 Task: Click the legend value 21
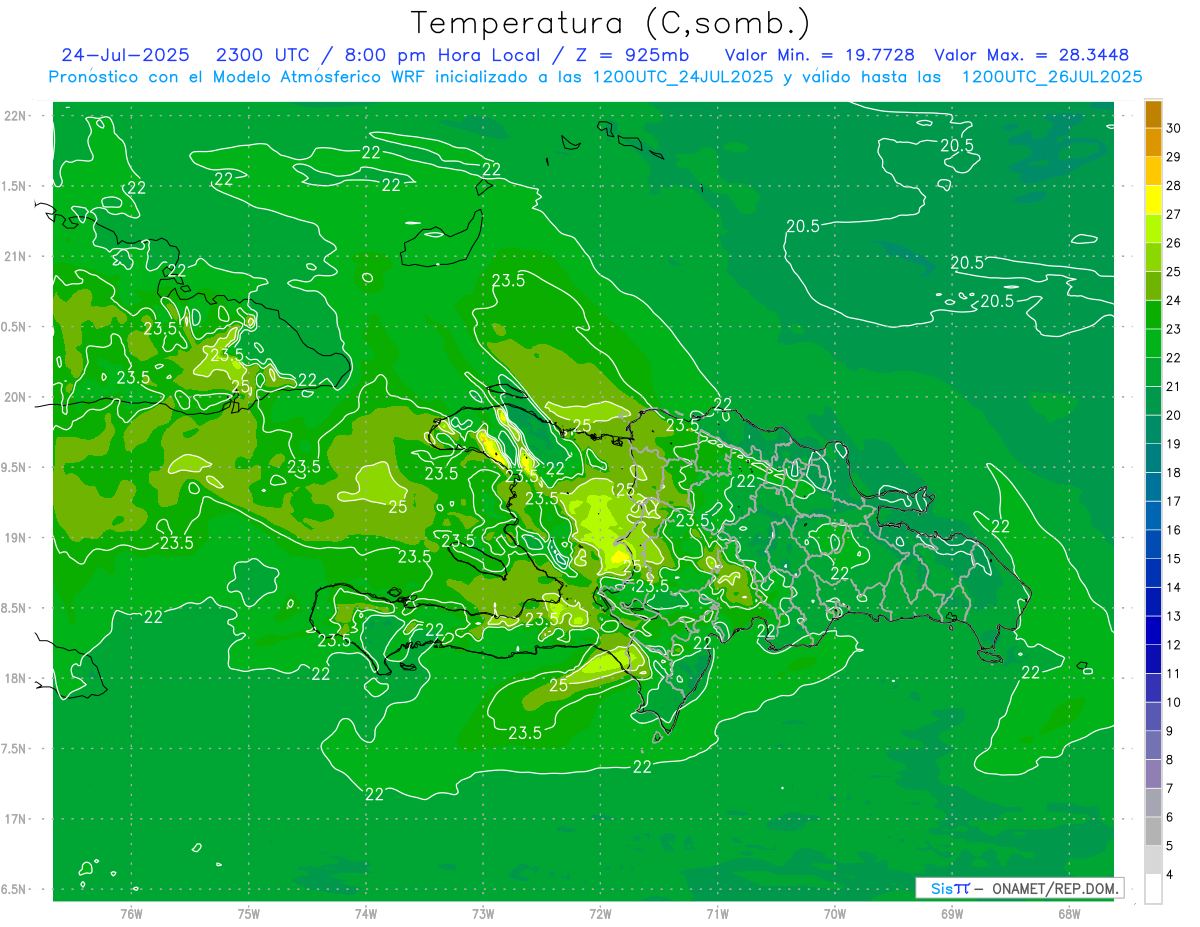point(1173,386)
